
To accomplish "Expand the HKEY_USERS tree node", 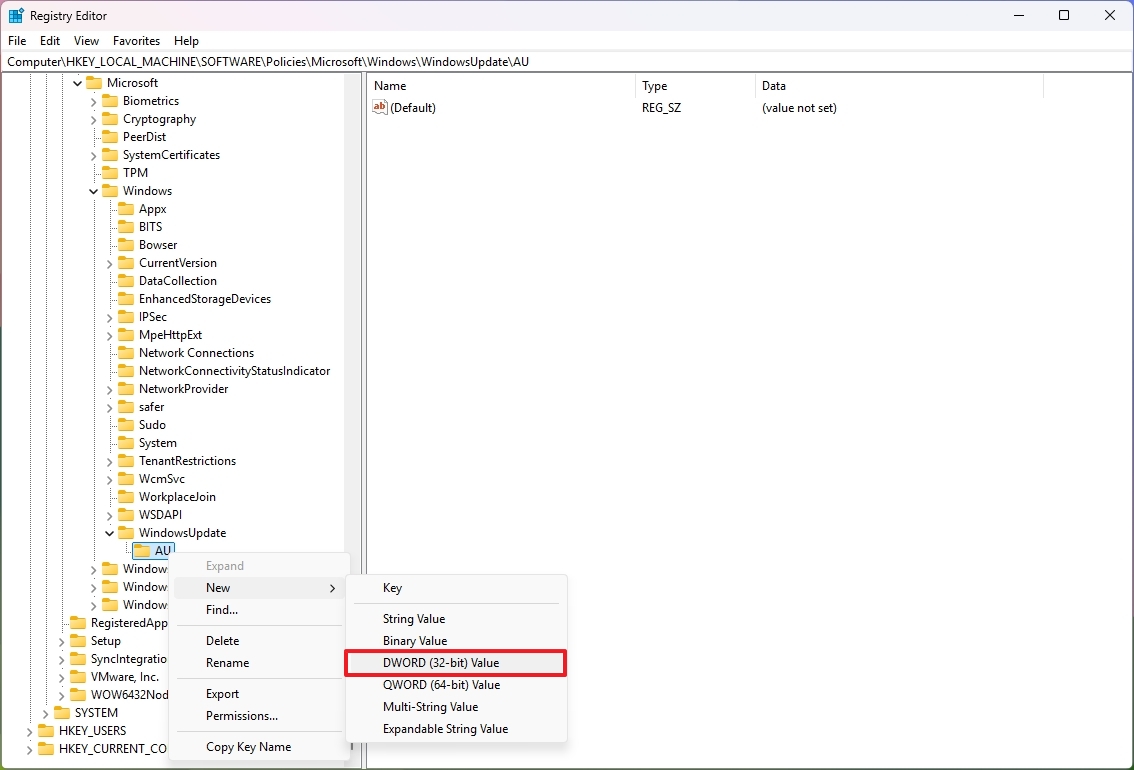I will click(30, 731).
